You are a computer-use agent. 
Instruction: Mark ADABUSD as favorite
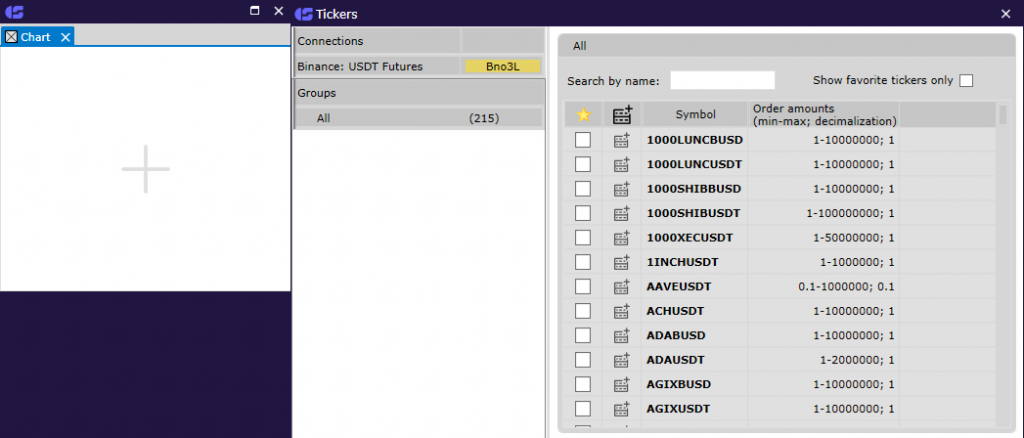583,336
